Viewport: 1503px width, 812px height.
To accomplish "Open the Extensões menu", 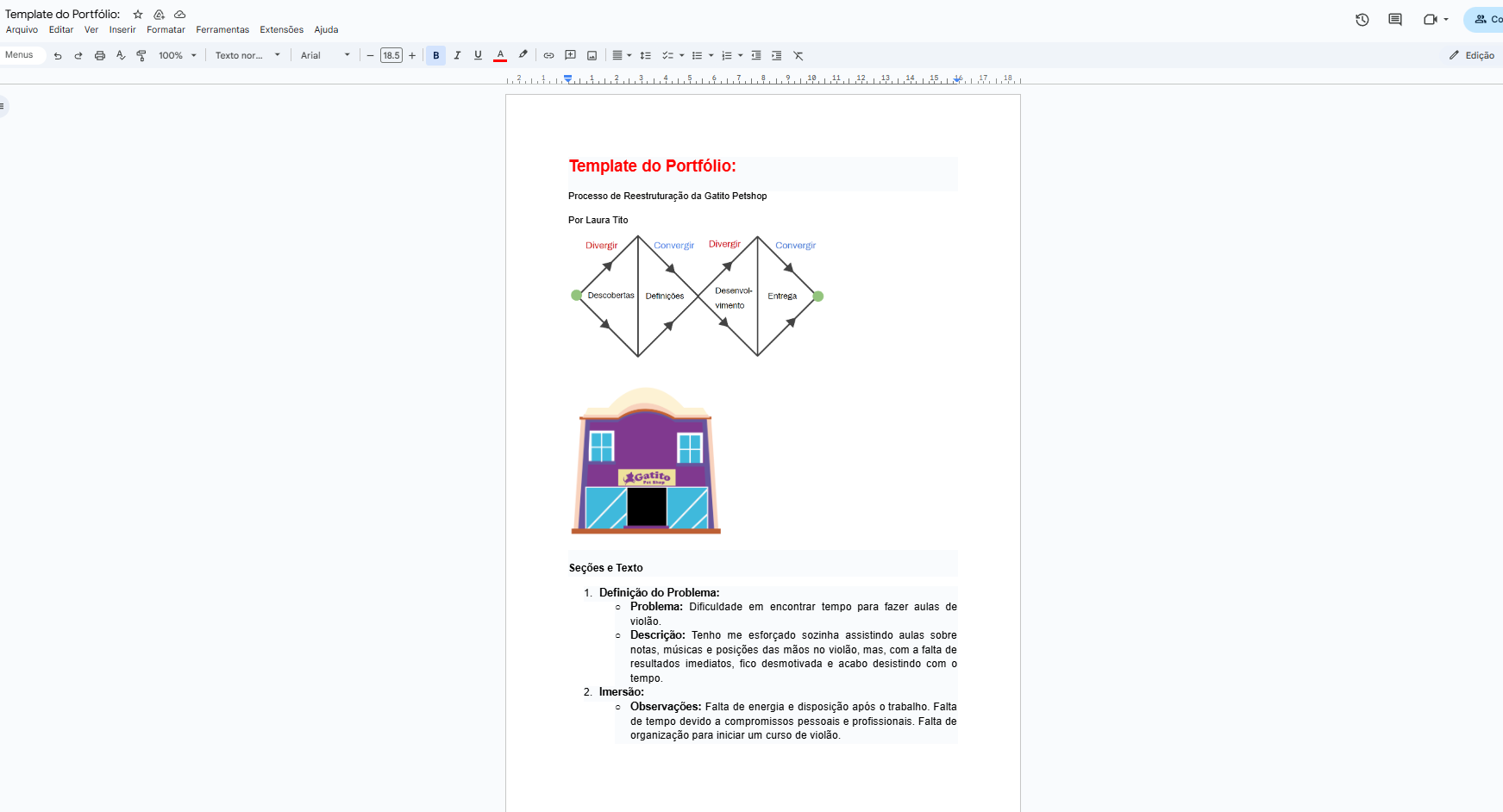I will (x=282, y=30).
